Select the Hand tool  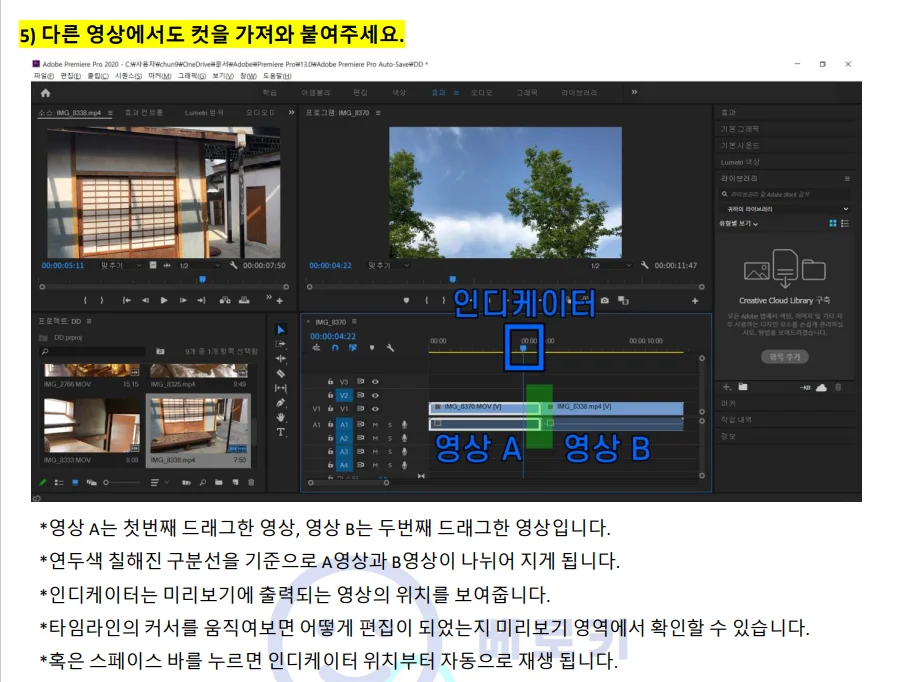click(x=280, y=417)
